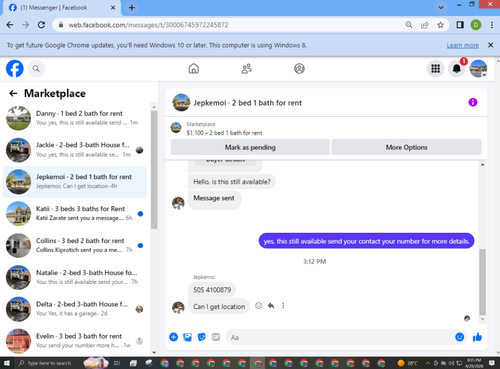Choose a GIF icon
Viewport: 500px width, 369px height.
pos(216,337)
